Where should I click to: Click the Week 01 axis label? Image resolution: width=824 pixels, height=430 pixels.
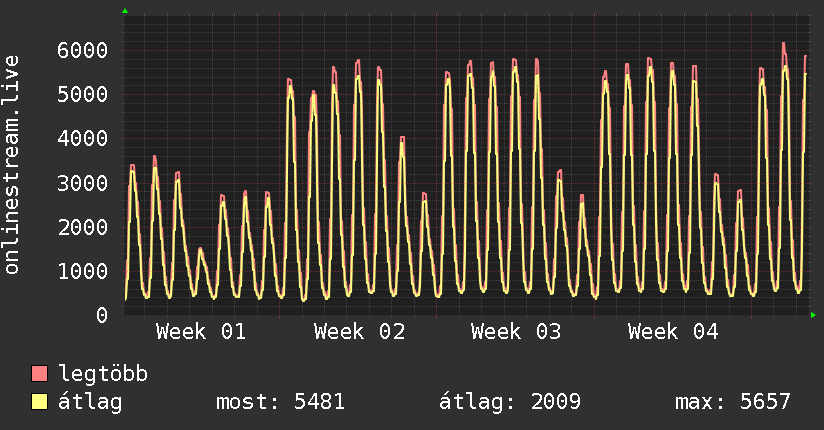[x=201, y=332]
